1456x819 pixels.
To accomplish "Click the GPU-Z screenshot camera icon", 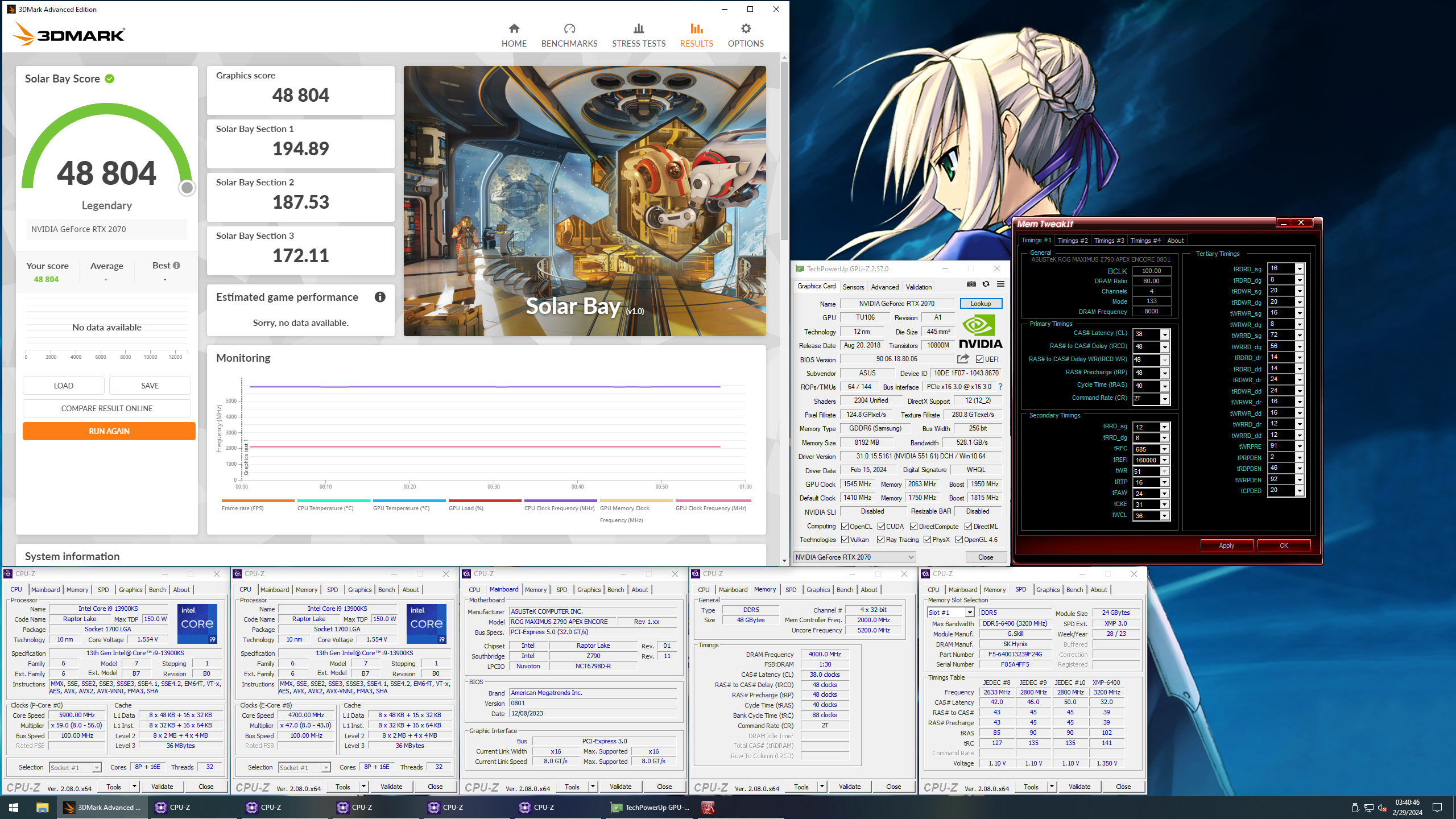I will click(971, 284).
